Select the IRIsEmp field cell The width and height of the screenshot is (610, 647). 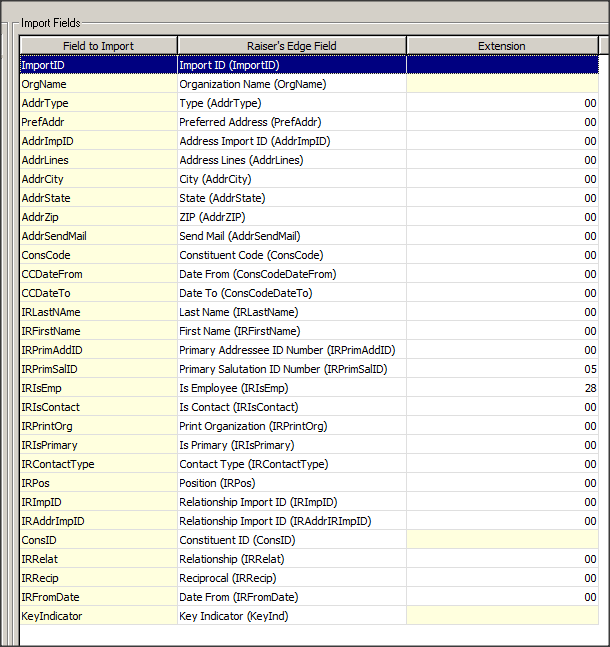tap(99, 388)
